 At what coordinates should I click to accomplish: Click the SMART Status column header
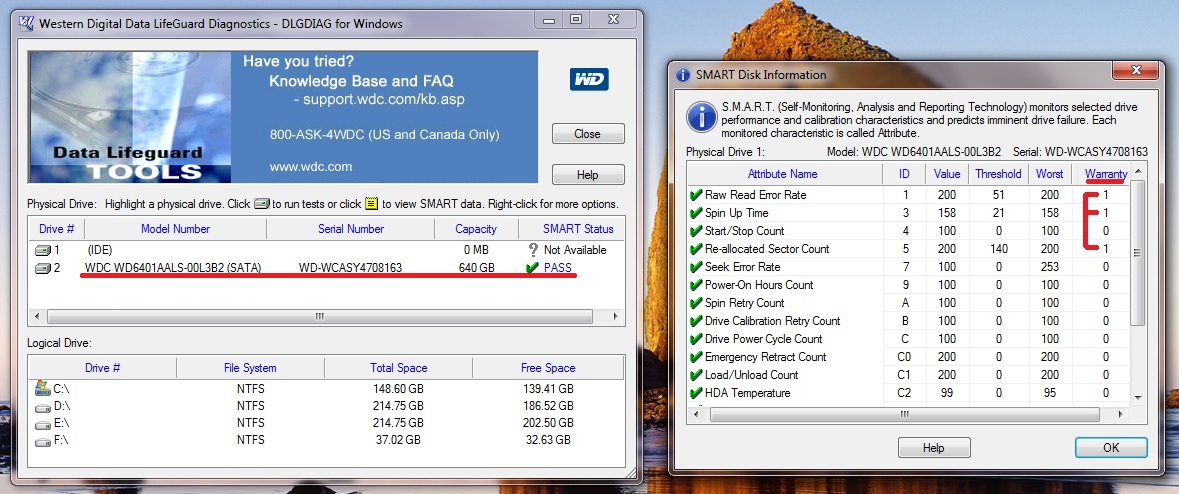572,229
